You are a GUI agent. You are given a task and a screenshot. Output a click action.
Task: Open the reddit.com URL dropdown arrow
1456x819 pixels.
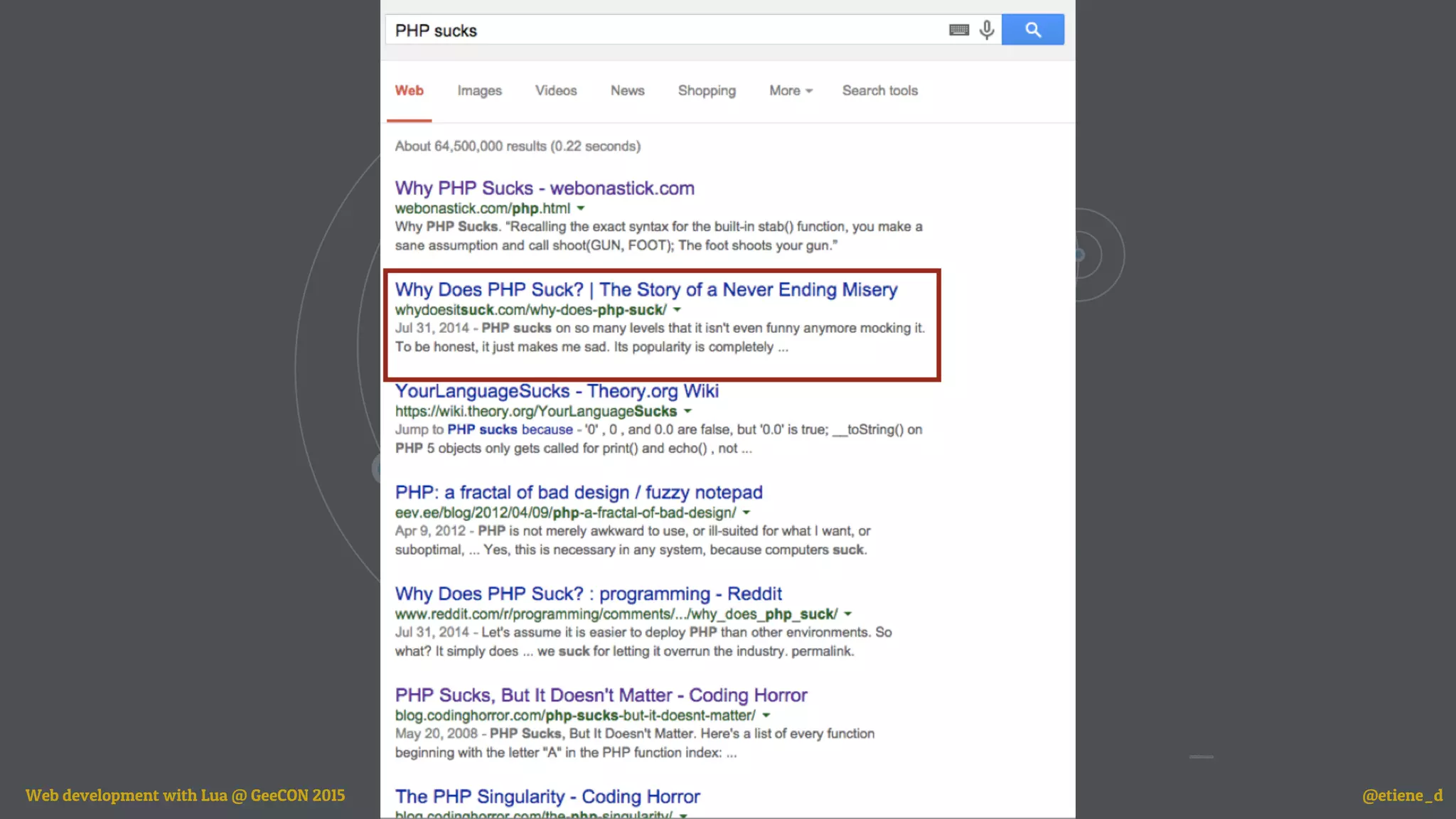pyautogui.click(x=847, y=614)
